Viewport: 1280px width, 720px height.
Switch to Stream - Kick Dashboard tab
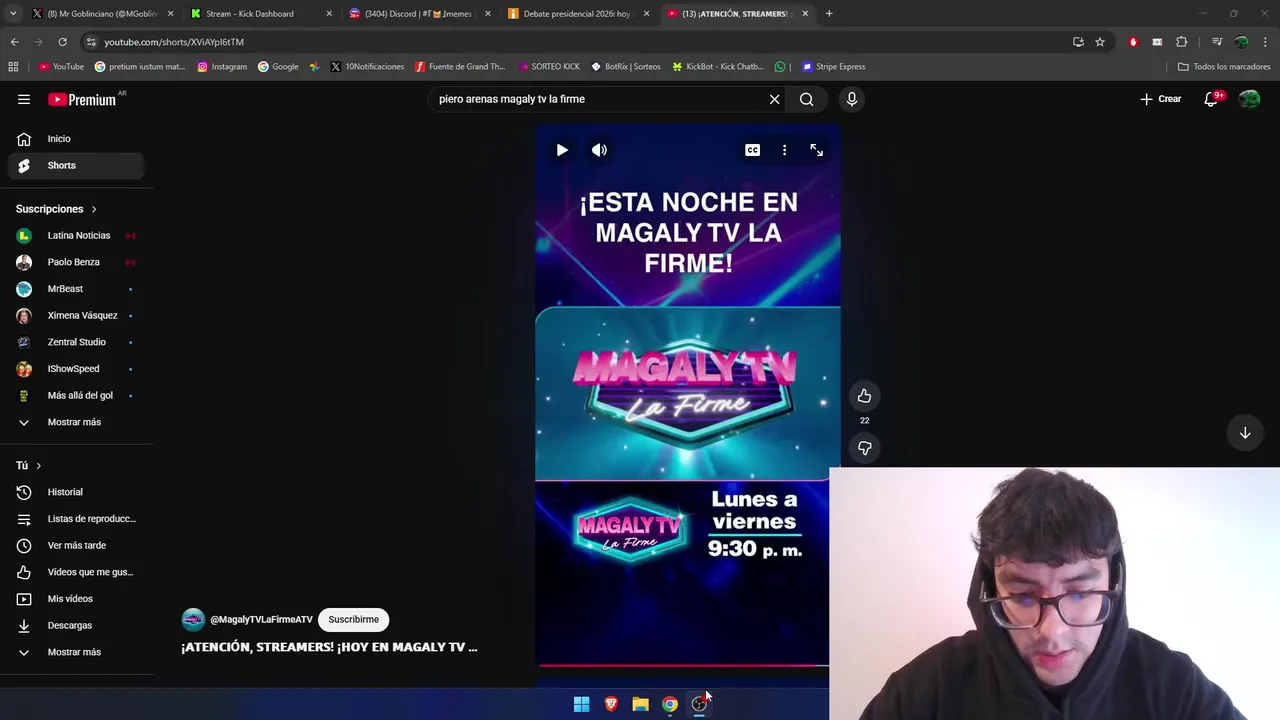[260, 14]
